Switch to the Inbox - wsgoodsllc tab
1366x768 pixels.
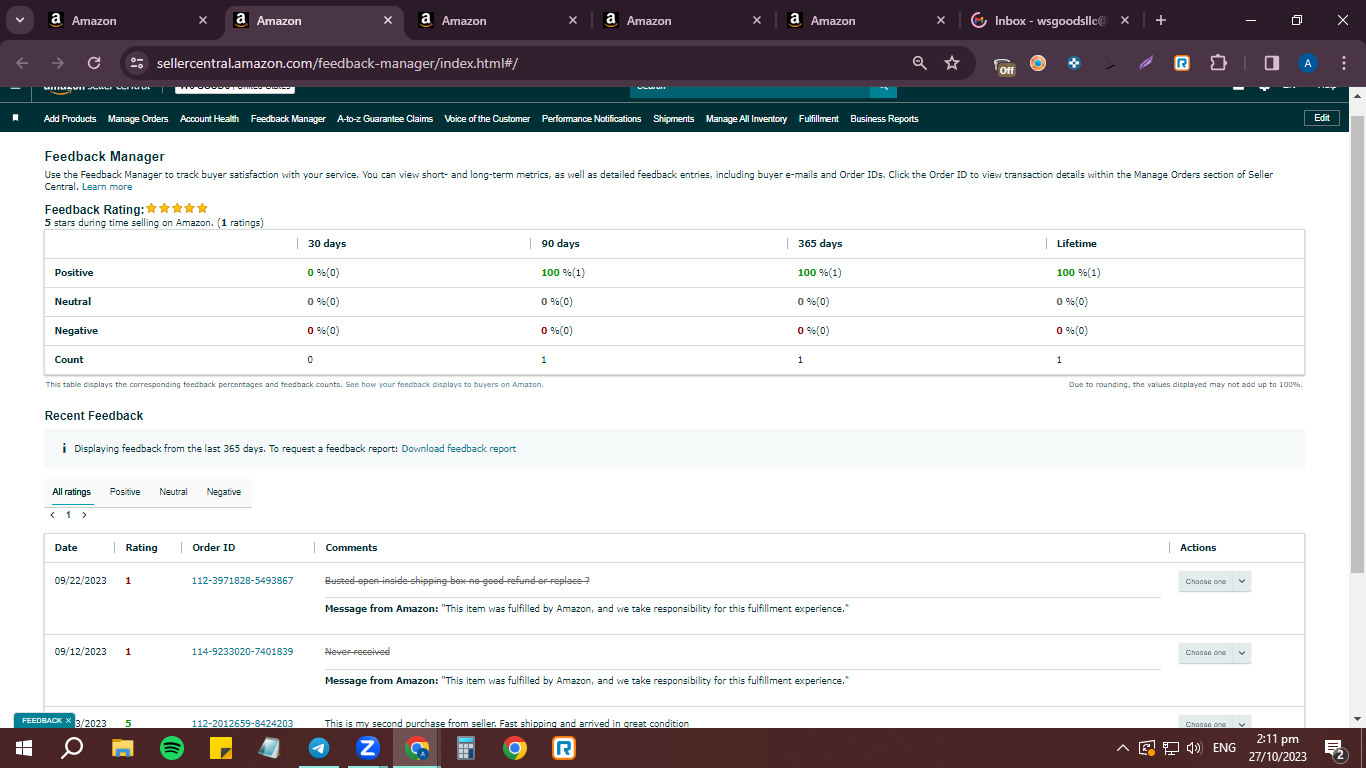pos(1040,20)
